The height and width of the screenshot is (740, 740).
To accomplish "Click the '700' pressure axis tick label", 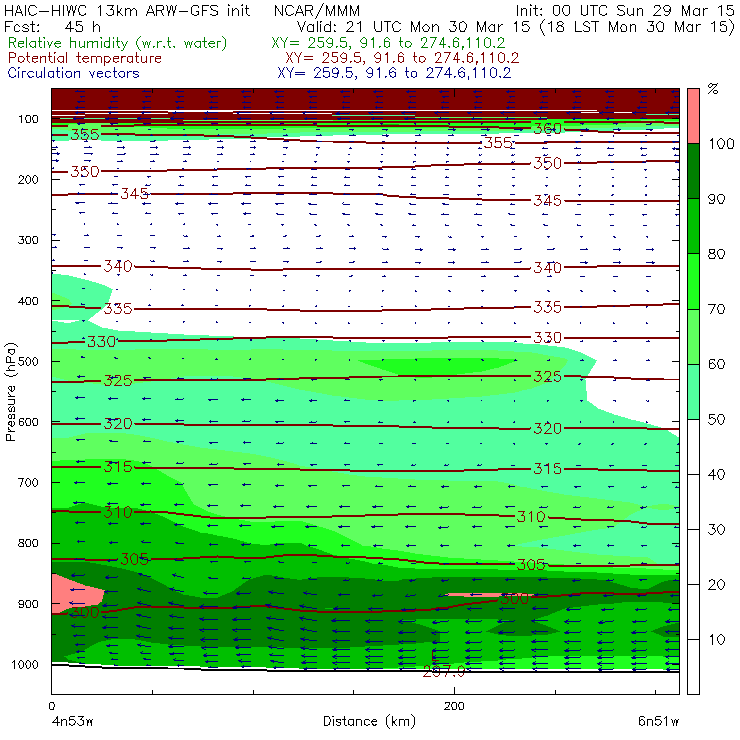I will [x=28, y=482].
